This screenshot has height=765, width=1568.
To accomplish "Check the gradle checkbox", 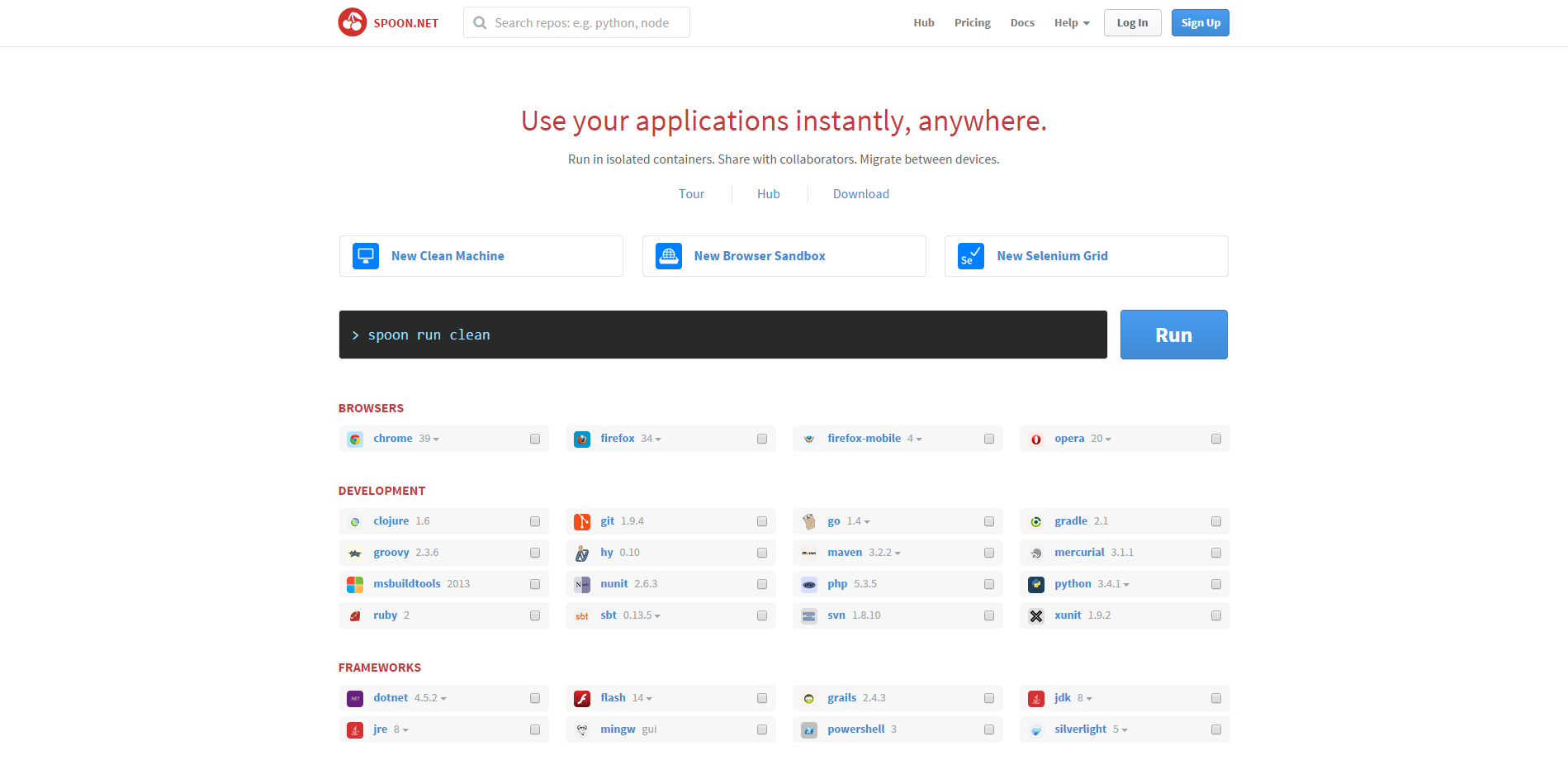I will [x=1216, y=521].
